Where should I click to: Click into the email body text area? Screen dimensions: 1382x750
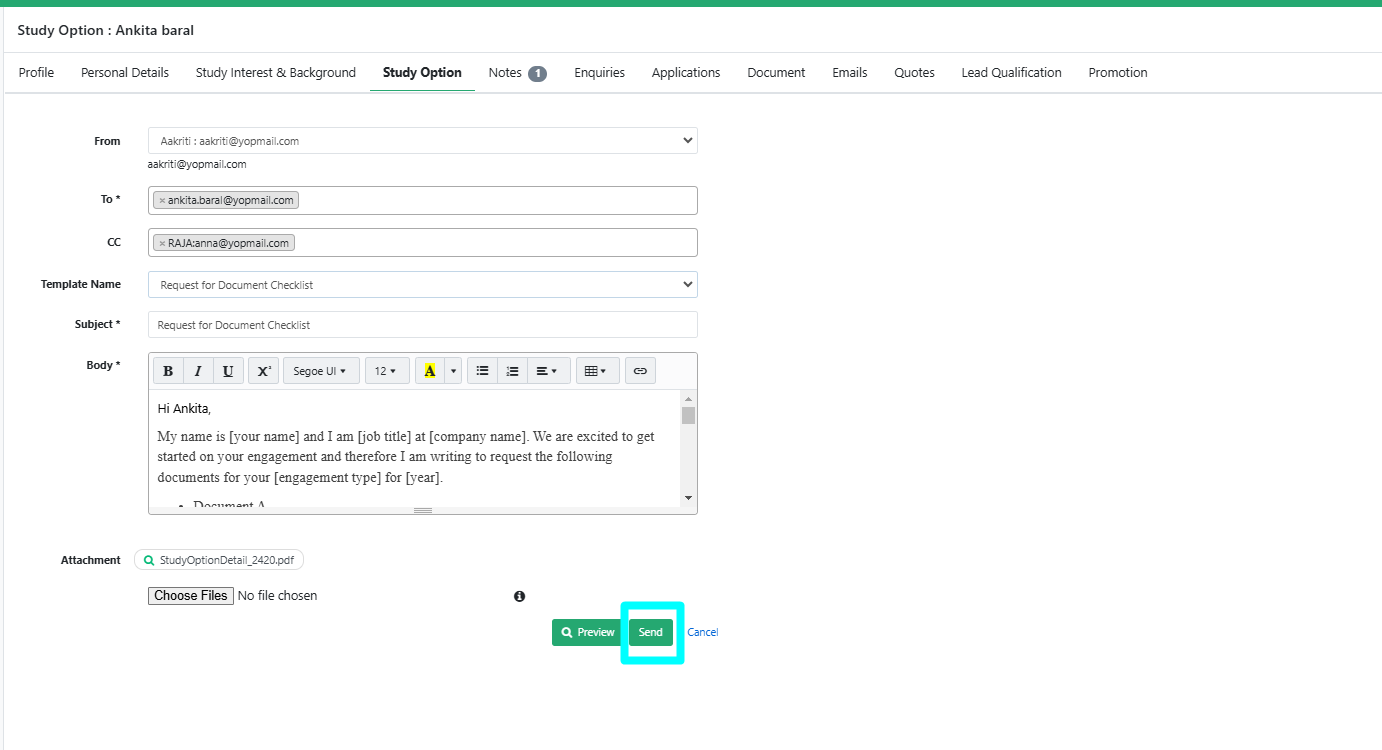pyautogui.click(x=414, y=448)
